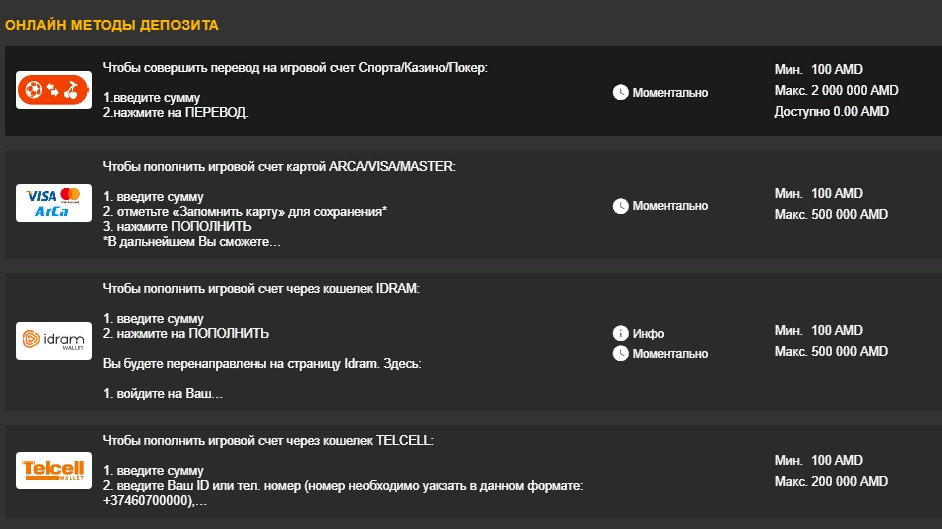Click Telcell 'Макс. 200 000 AMD' limit
Viewport: 942px width, 529px height.
(x=831, y=482)
